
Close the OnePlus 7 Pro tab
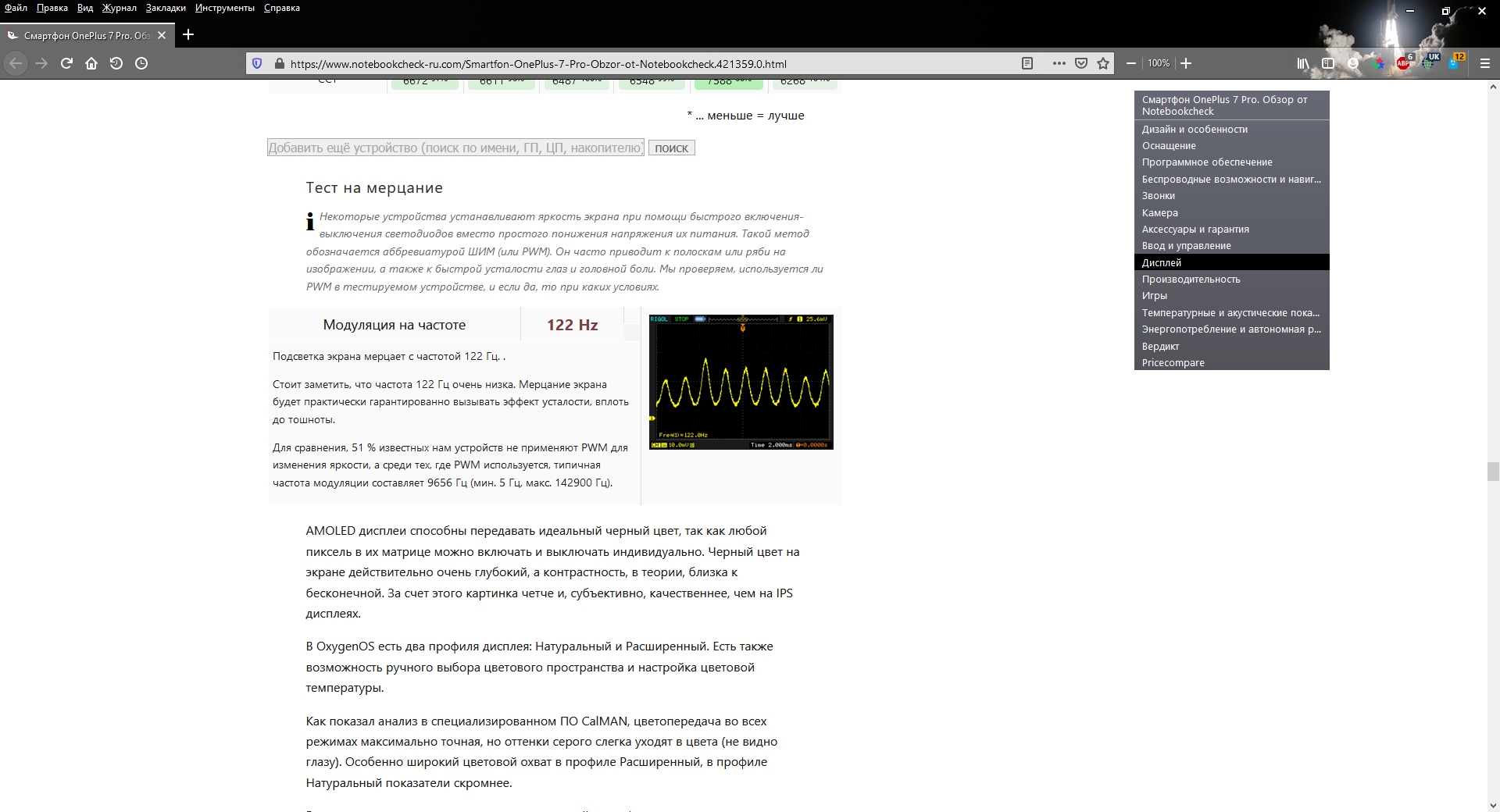point(162,35)
